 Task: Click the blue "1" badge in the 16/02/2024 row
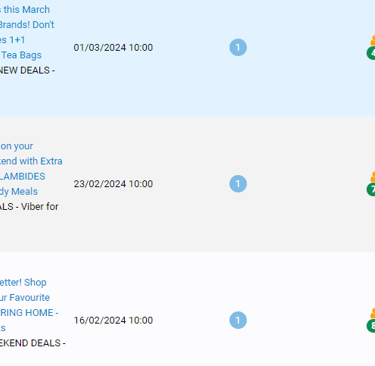238,320
